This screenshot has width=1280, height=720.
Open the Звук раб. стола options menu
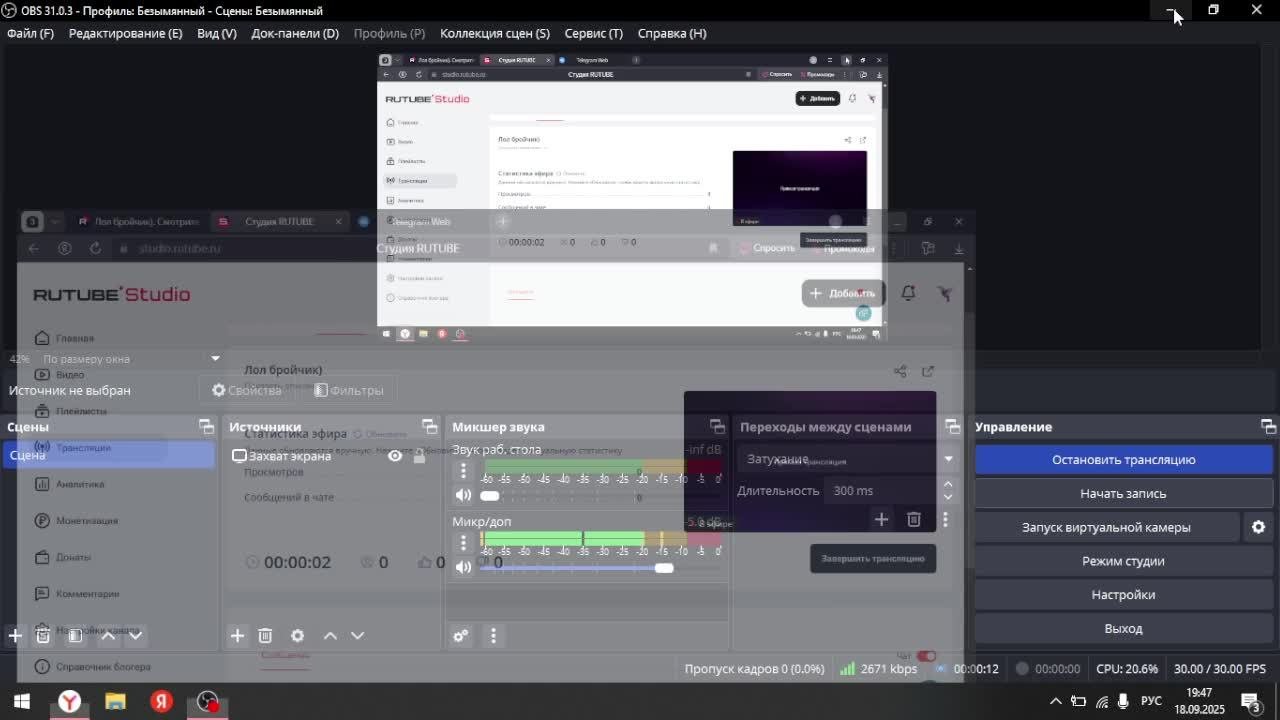(463, 471)
